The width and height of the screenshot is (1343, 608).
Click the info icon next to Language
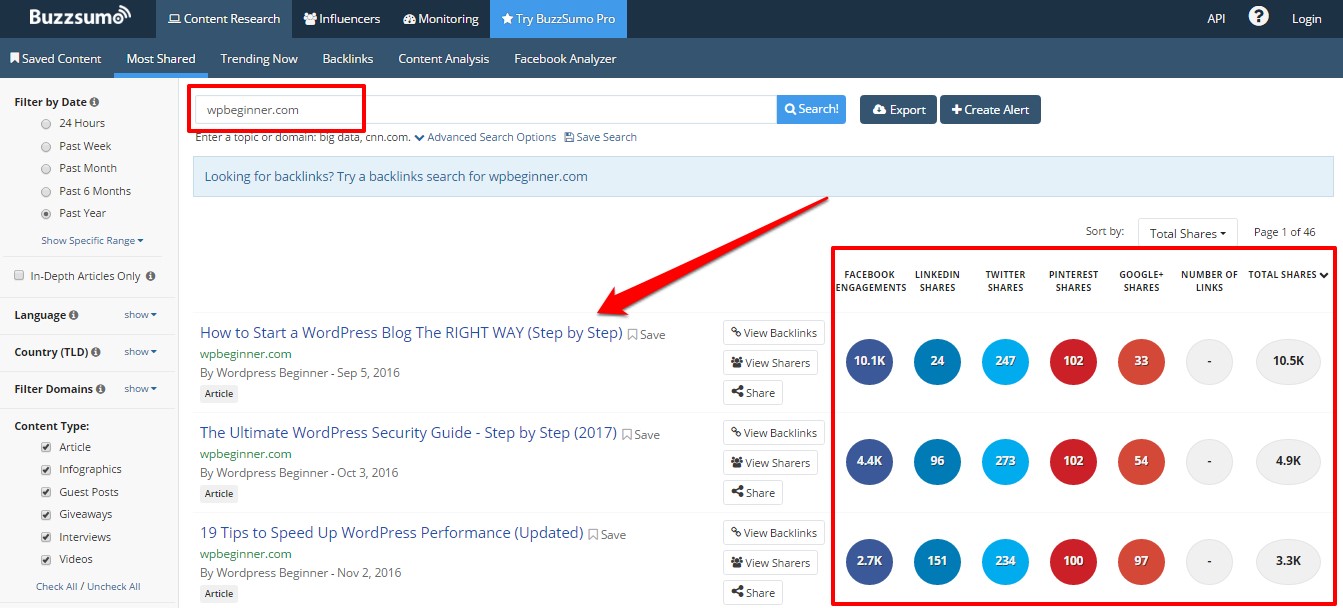[x=74, y=315]
